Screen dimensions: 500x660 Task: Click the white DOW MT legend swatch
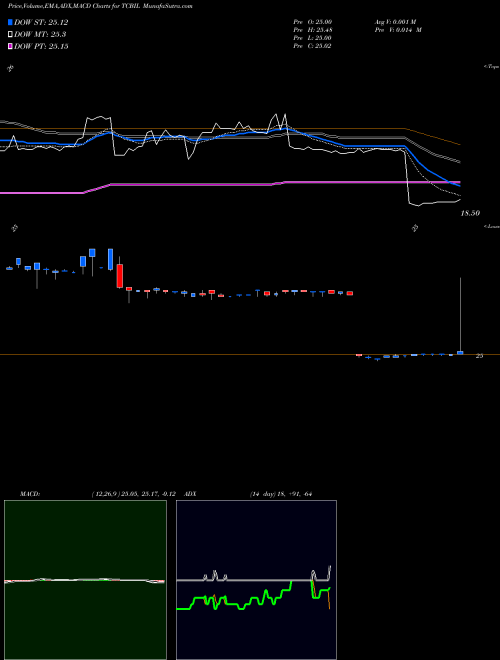(x=10, y=35)
